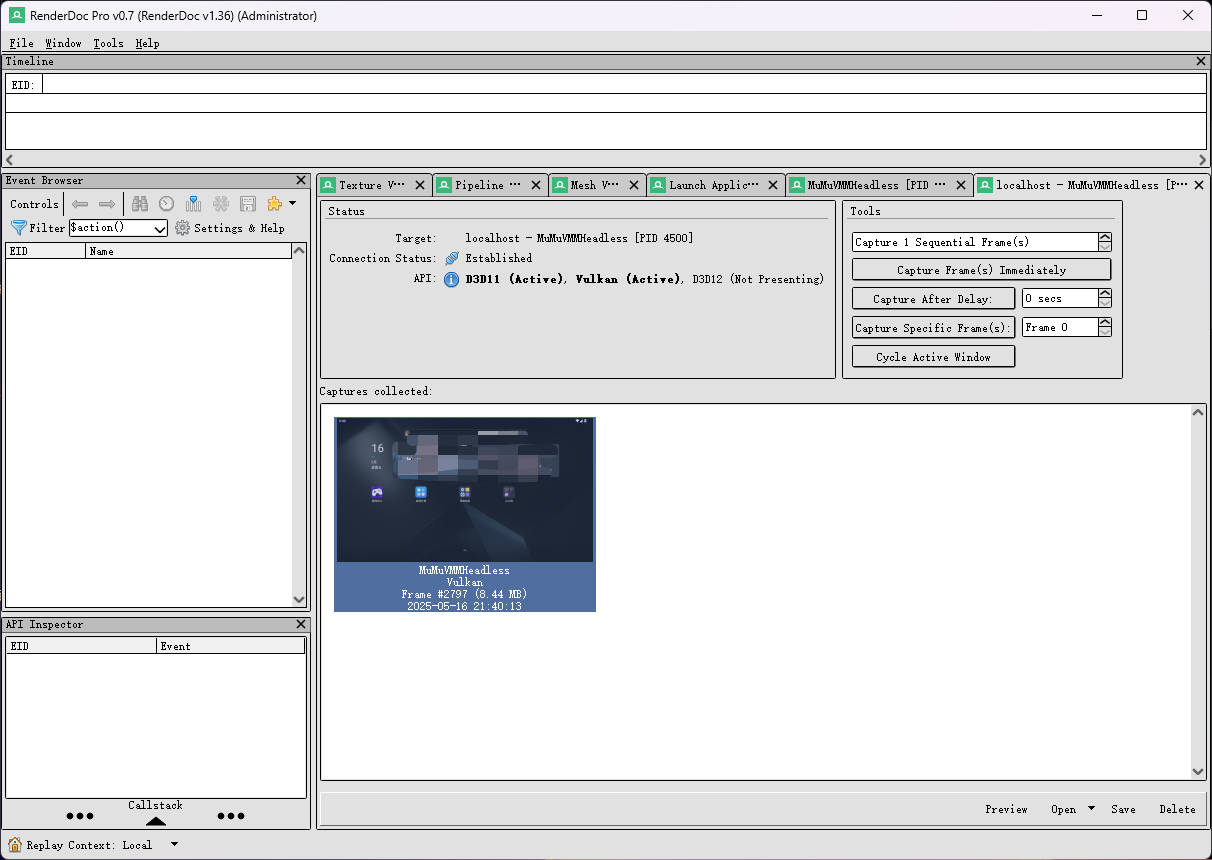The image size is (1212, 860).
Task: Open find event binoculars icon
Action: pyautogui.click(x=140, y=204)
